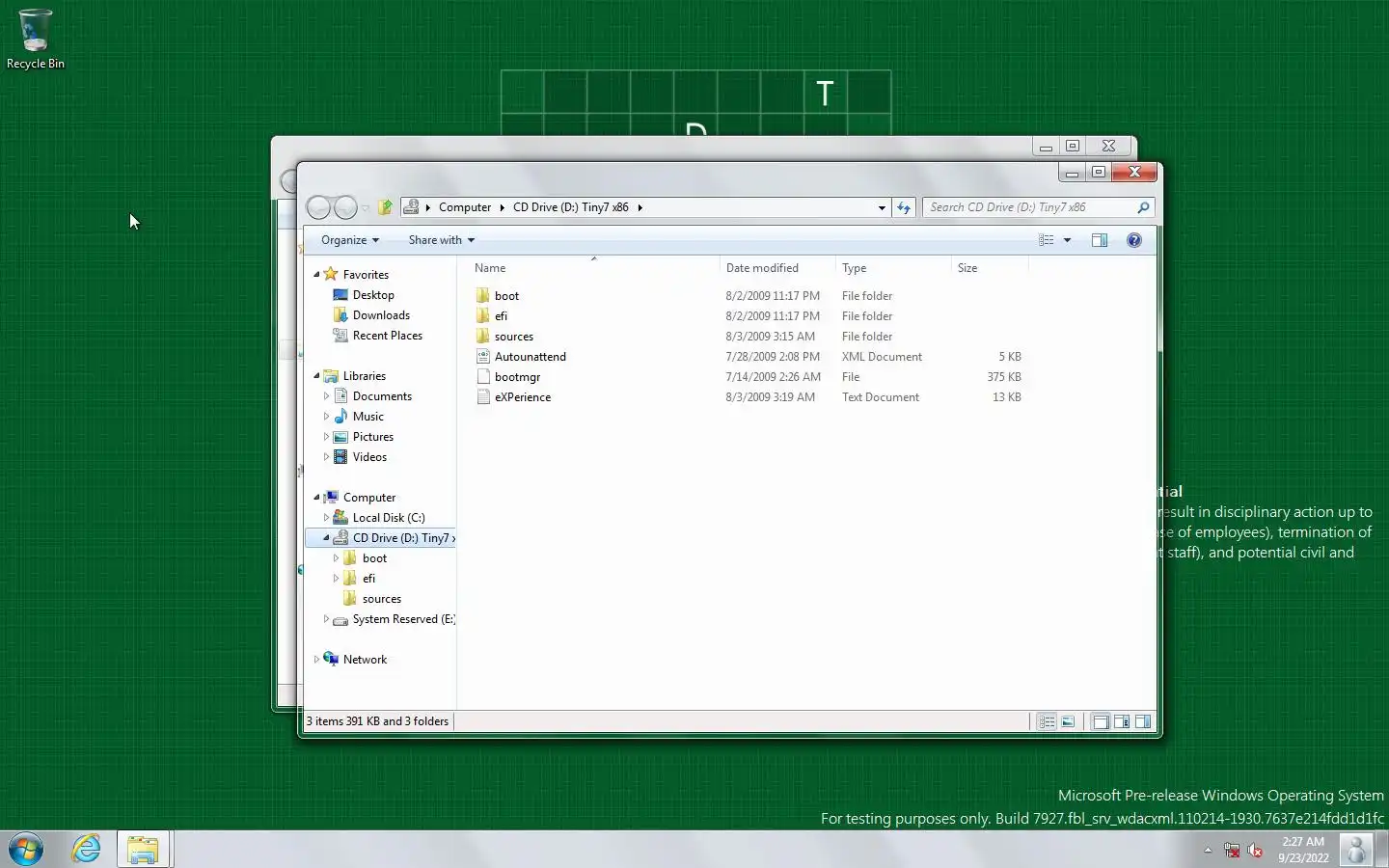Open the view options dropdown arrow

pos(1067,240)
